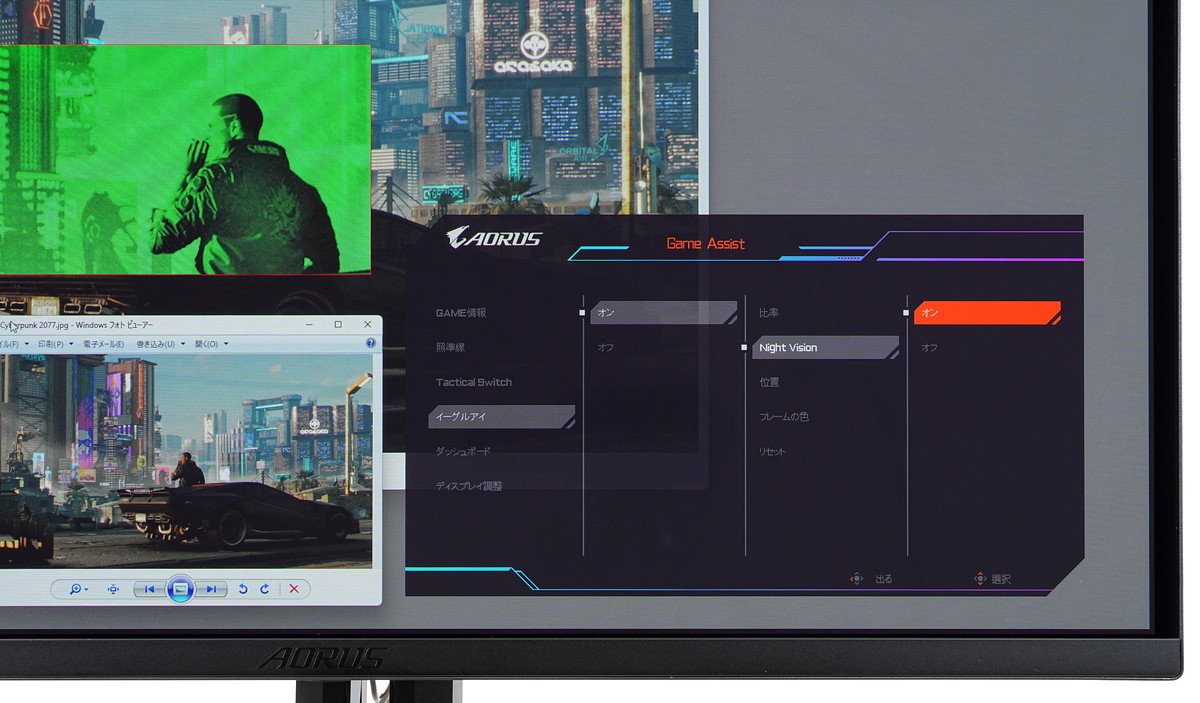
Task: Minimize the Windows Photo Viewer window
Action: (x=309, y=324)
